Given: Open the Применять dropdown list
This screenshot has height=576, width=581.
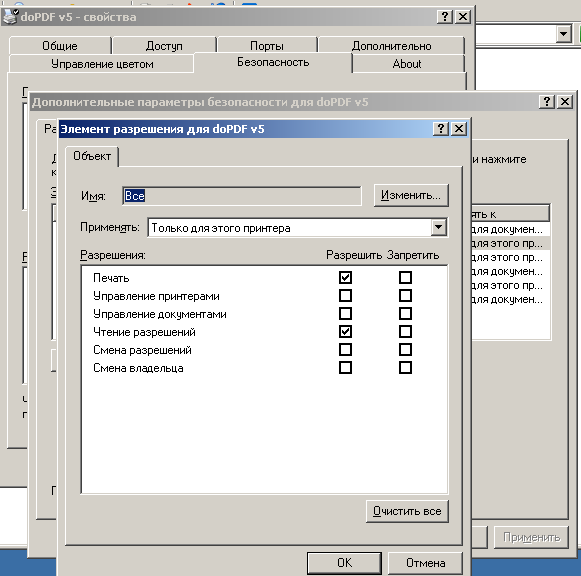Looking at the screenshot, I should (x=438, y=227).
